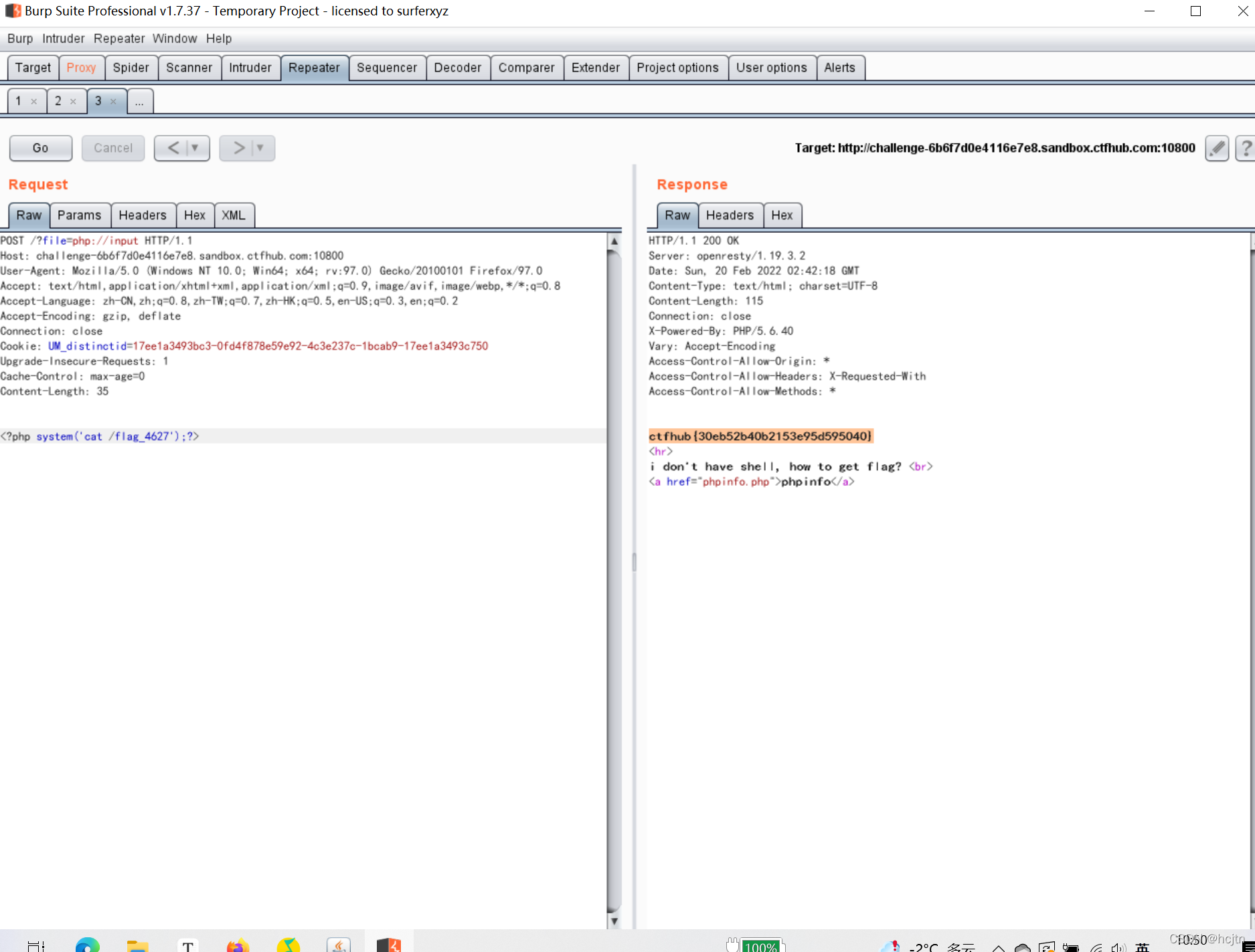The width and height of the screenshot is (1255, 952).
Task: Show the Request Headers view
Action: tap(143, 215)
